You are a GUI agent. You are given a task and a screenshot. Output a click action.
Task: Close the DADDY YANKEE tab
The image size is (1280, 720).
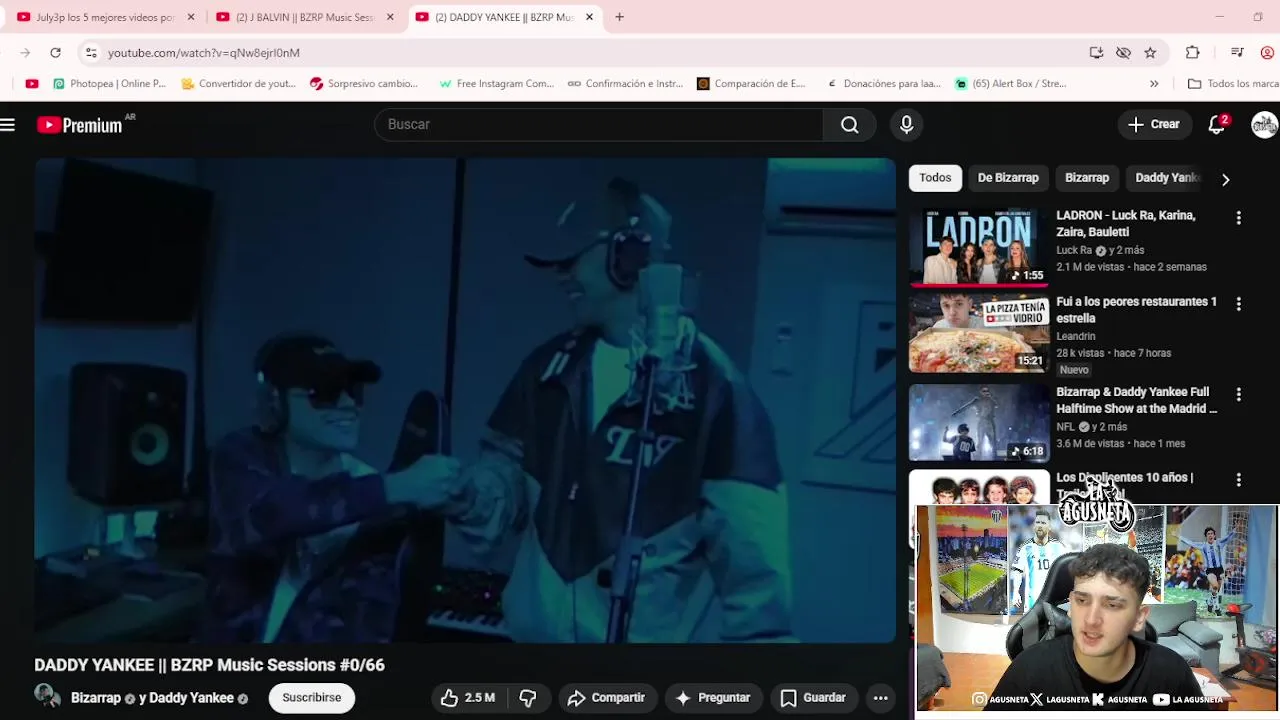(589, 17)
